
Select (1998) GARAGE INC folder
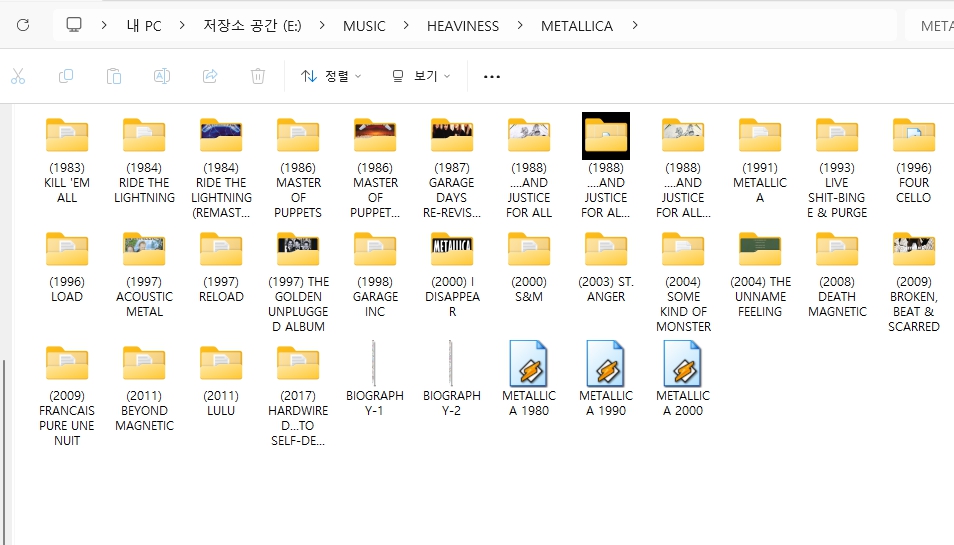click(x=375, y=275)
